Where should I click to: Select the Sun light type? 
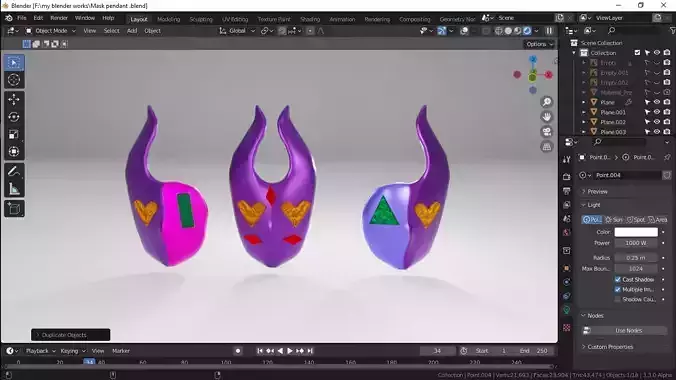pos(614,220)
